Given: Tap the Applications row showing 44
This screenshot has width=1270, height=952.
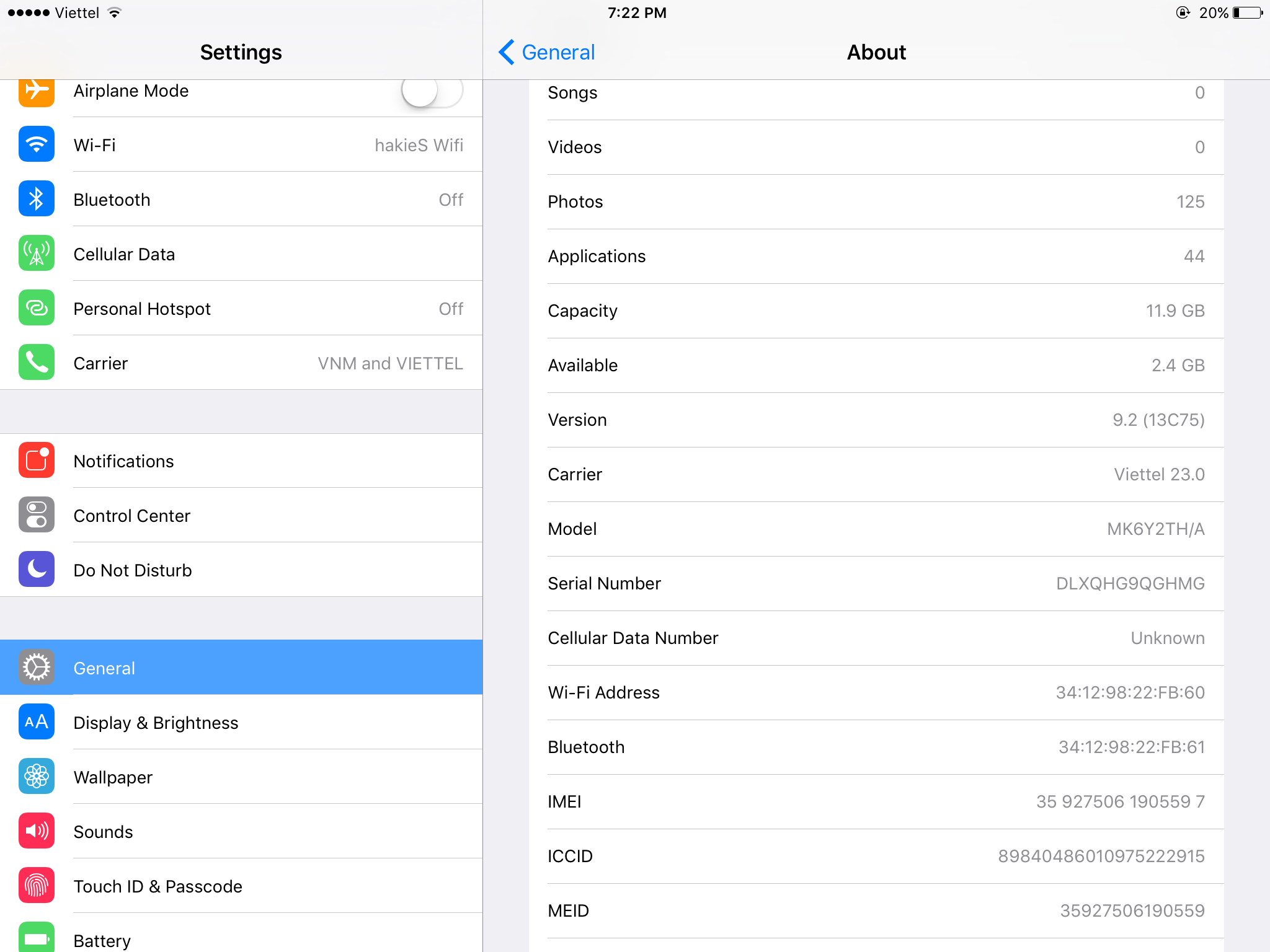Looking at the screenshot, I should coord(876,257).
